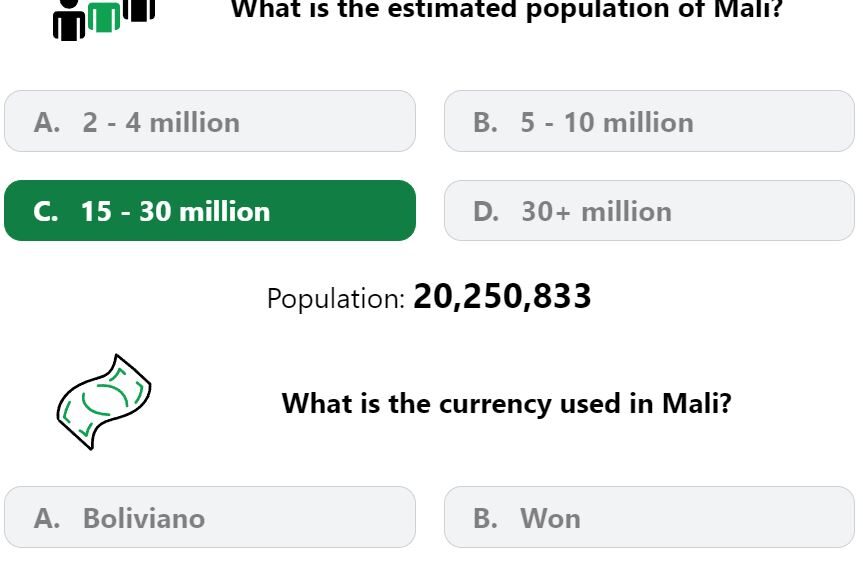Click the banknote currency icon

[x=104, y=402]
